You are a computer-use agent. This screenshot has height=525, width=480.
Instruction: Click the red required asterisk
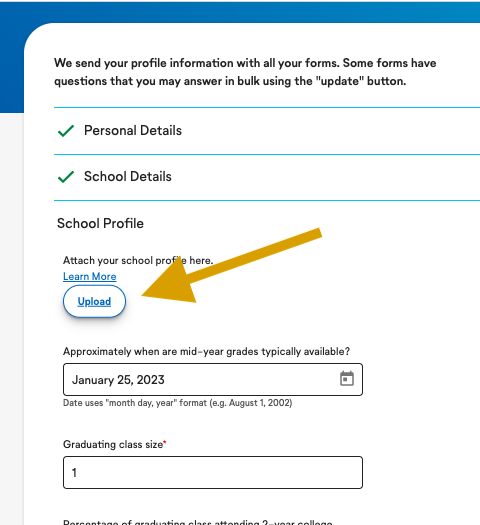pyautogui.click(x=165, y=442)
